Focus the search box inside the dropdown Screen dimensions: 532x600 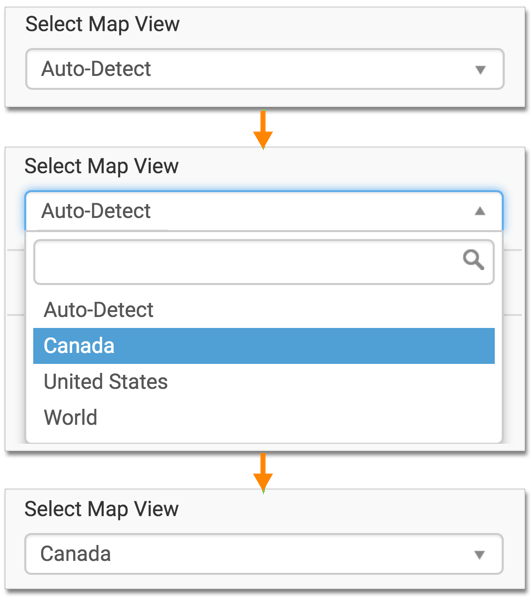[x=264, y=262]
